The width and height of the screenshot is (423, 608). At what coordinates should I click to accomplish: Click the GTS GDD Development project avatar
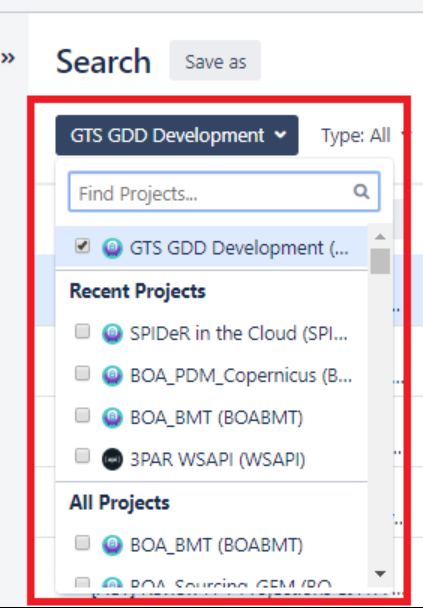[112, 248]
